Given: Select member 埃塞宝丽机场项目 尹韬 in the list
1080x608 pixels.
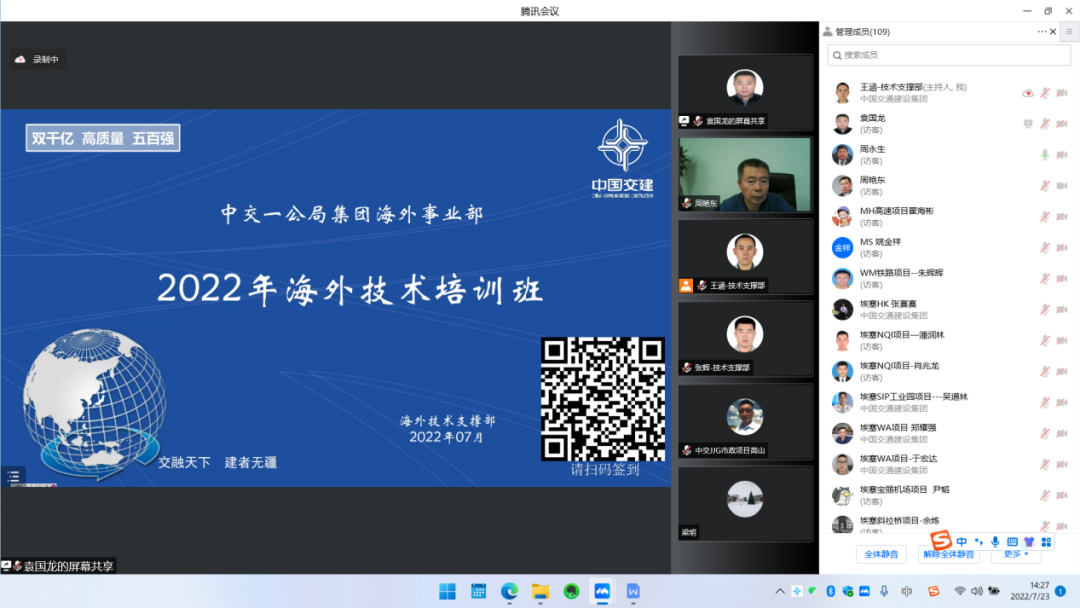Looking at the screenshot, I should click(x=949, y=495).
